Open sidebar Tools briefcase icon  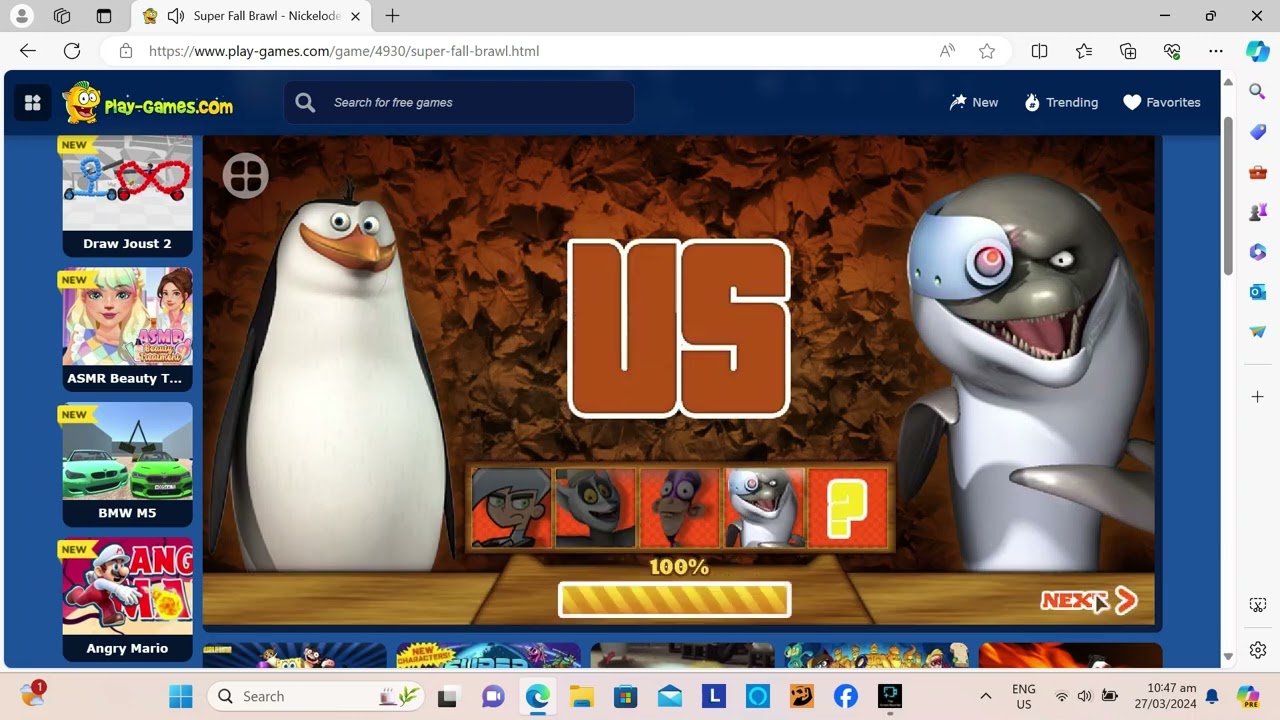[x=1258, y=172]
